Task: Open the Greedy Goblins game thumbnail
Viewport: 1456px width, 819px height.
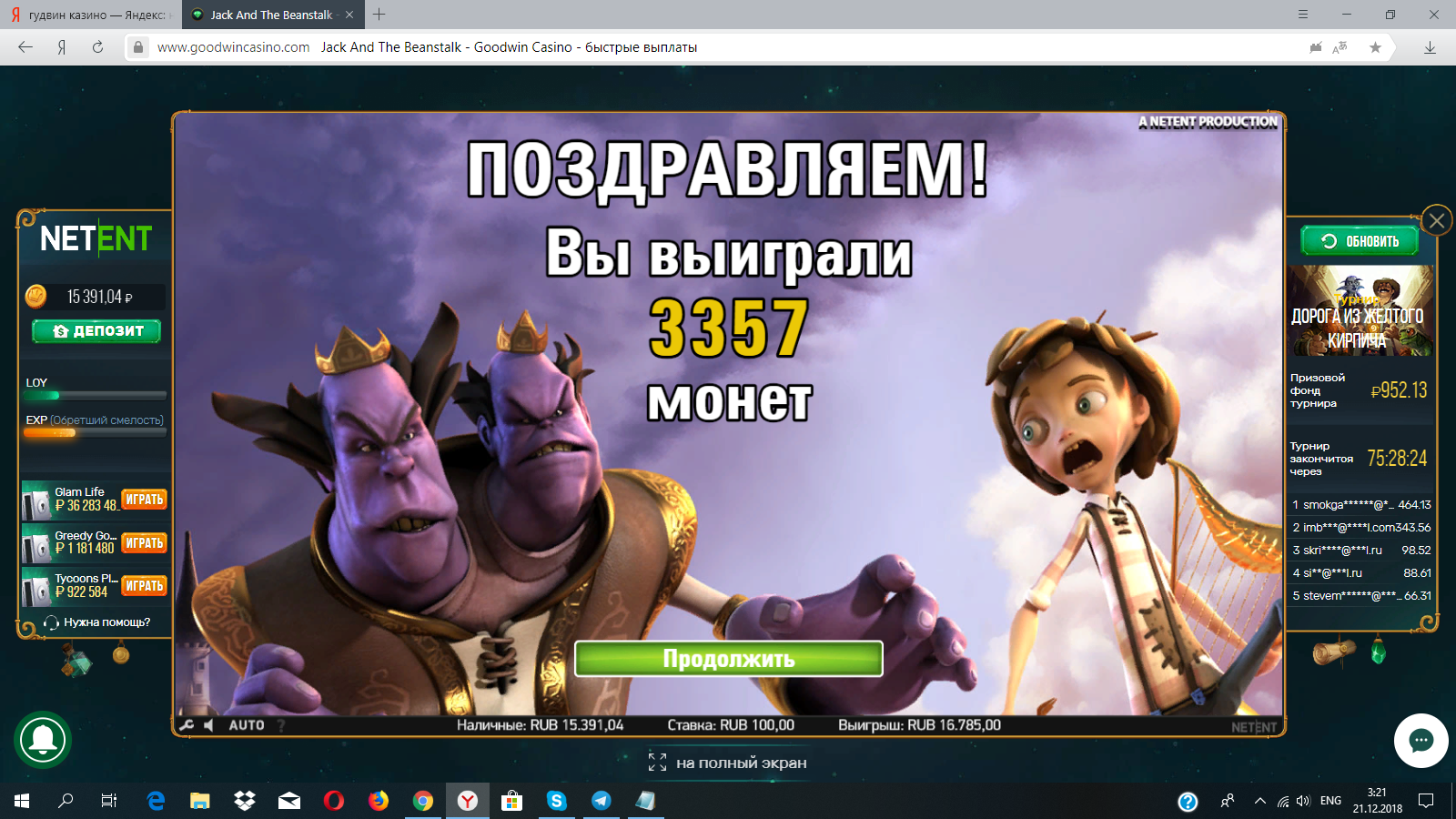Action: tap(36, 543)
